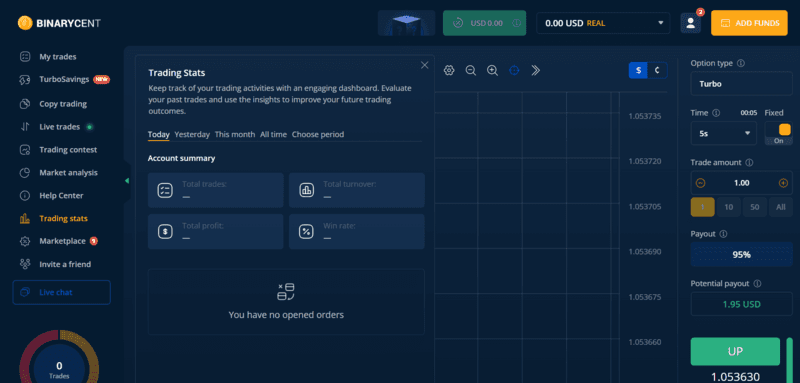
Task: Open the 5s time dropdown
Action: 724,133
